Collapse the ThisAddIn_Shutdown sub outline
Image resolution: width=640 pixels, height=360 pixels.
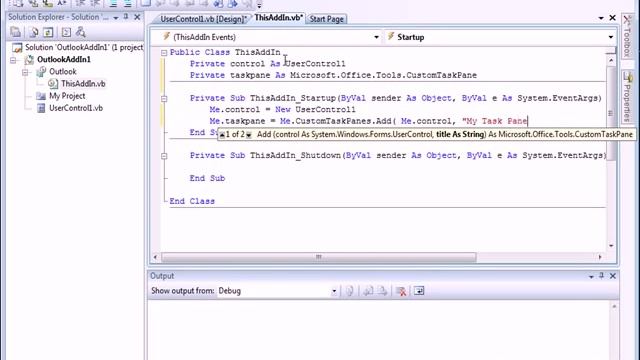point(164,156)
